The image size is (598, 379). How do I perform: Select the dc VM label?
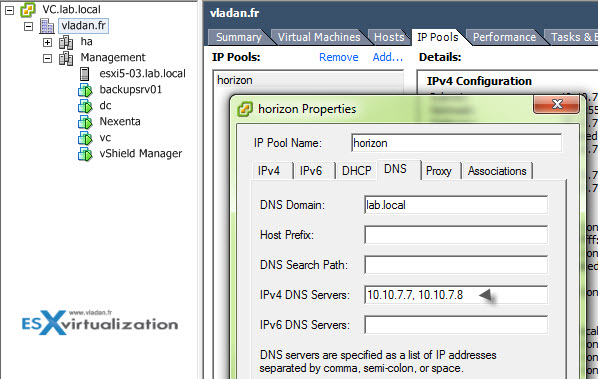(105, 106)
